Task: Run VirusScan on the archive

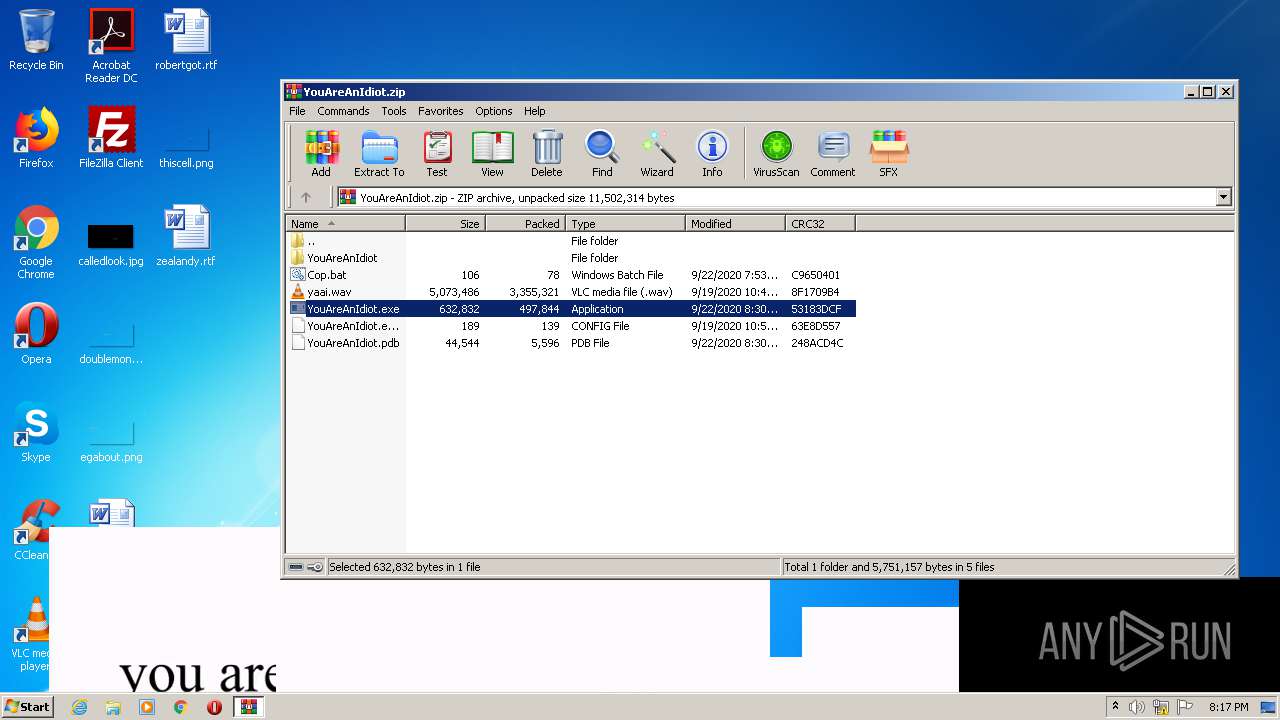Action: tap(776, 154)
